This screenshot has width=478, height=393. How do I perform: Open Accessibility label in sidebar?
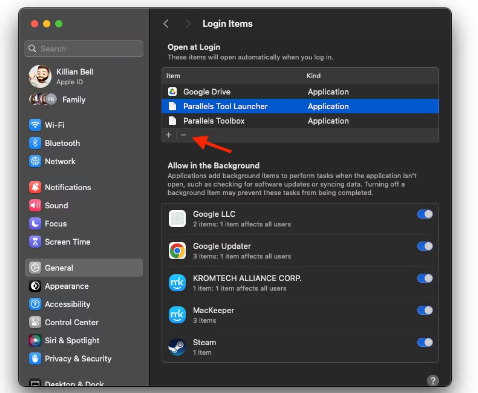[67, 304]
